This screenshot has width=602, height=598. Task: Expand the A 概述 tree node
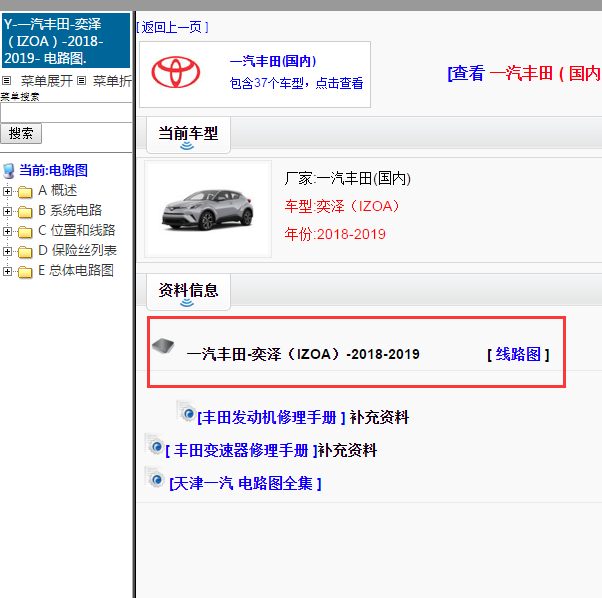(x=7, y=191)
